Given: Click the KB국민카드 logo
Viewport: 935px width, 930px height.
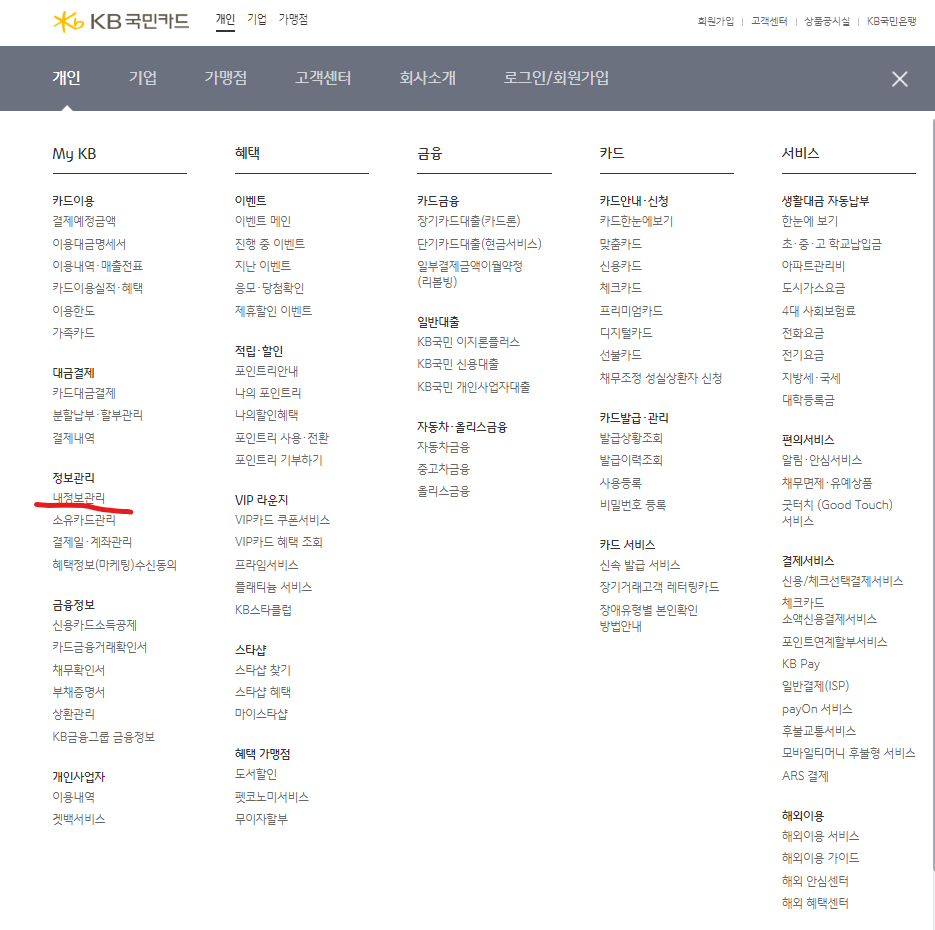Looking at the screenshot, I should (121, 21).
